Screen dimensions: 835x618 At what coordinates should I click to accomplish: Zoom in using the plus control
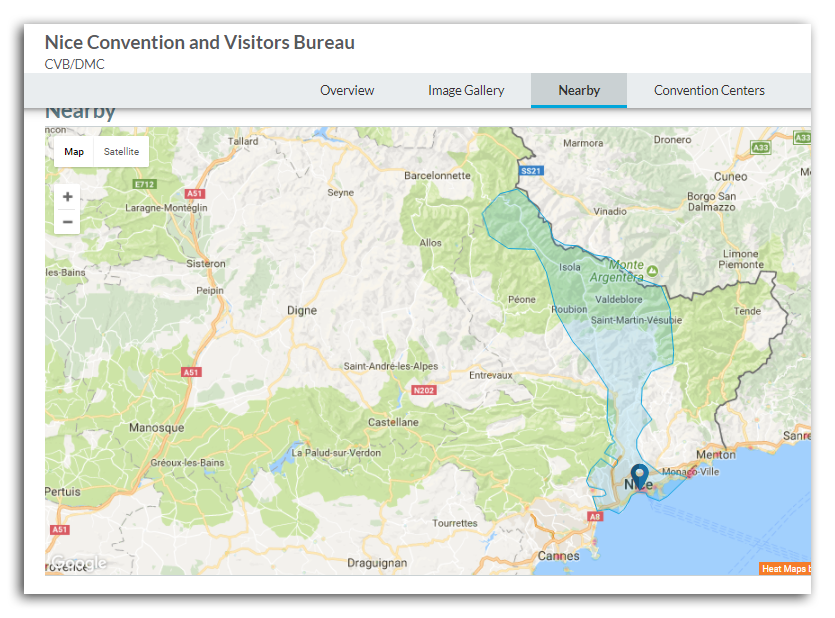(66, 196)
